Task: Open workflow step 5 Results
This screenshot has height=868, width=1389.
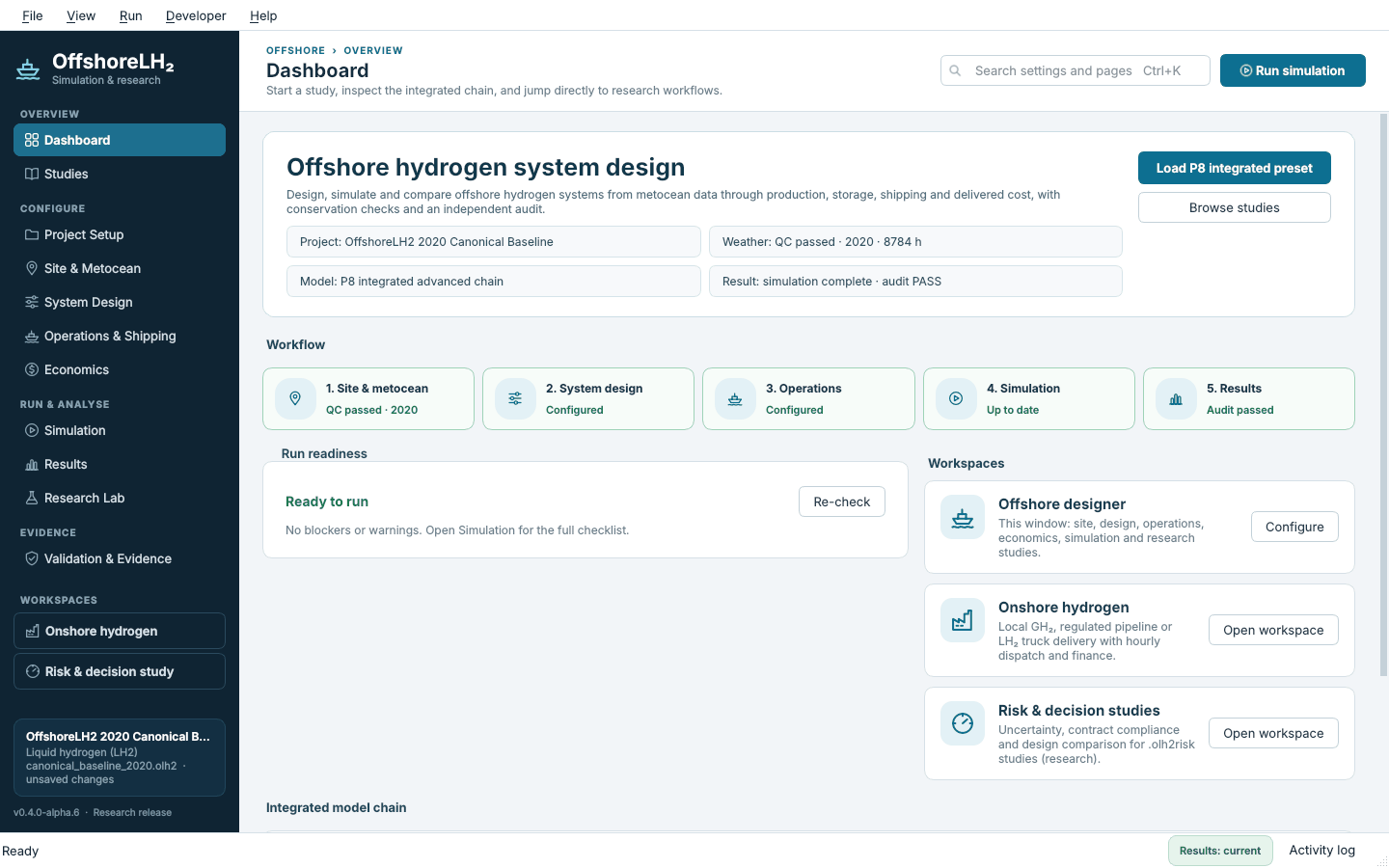Action: tap(1249, 398)
